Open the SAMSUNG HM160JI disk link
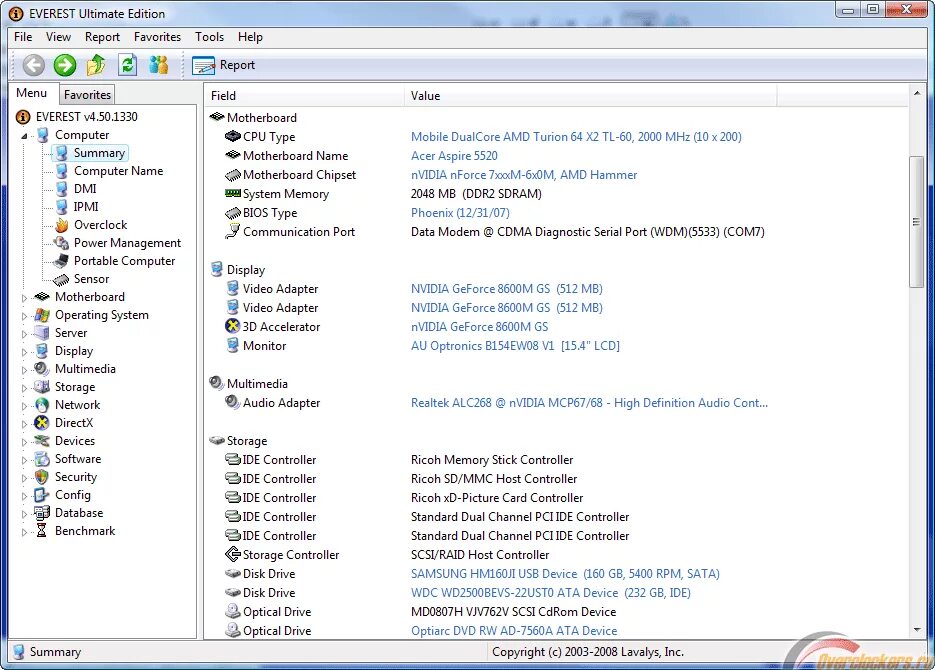The width and height of the screenshot is (935, 670). [565, 573]
